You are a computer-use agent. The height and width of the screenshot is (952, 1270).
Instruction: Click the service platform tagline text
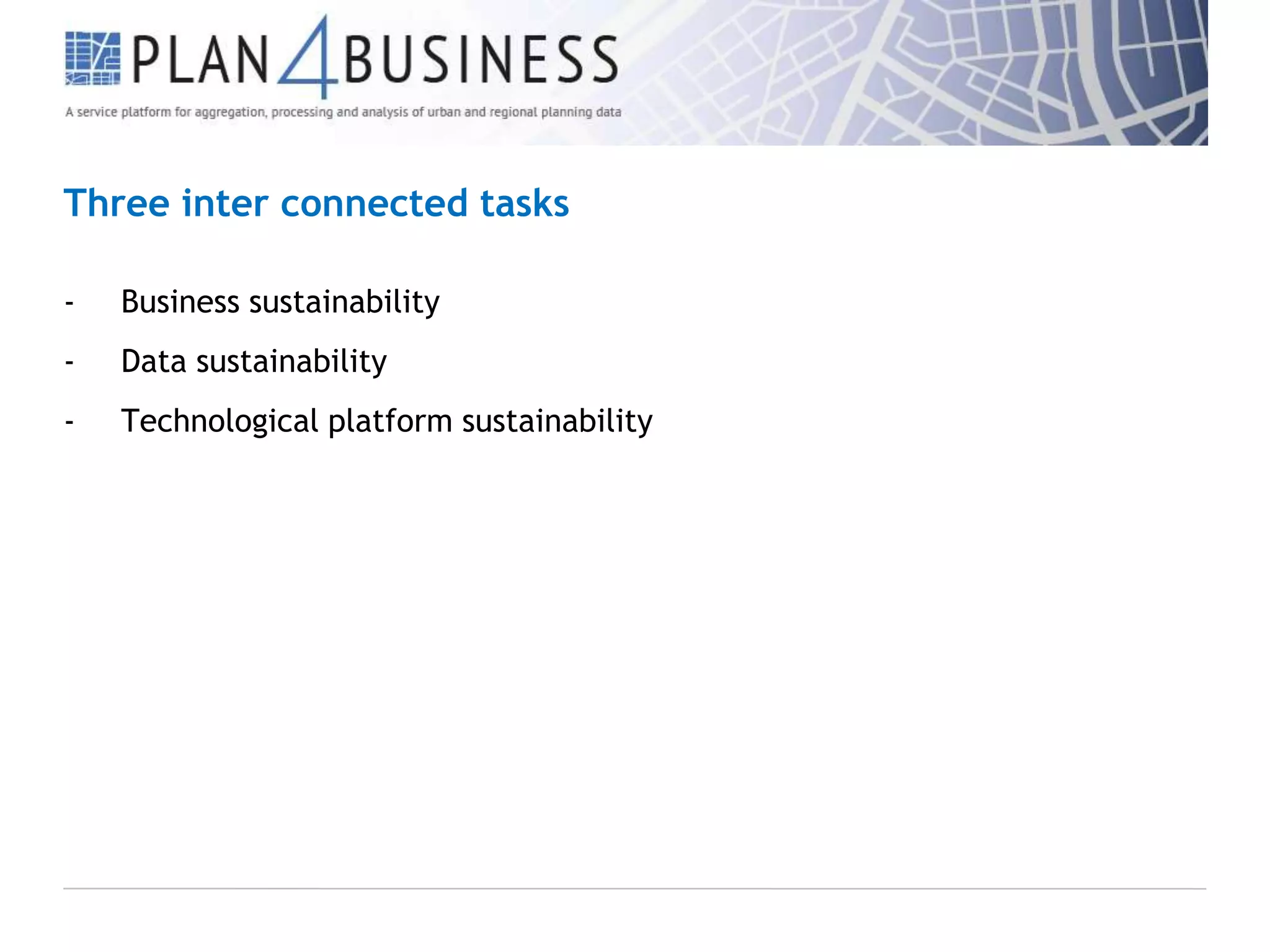coord(343,112)
